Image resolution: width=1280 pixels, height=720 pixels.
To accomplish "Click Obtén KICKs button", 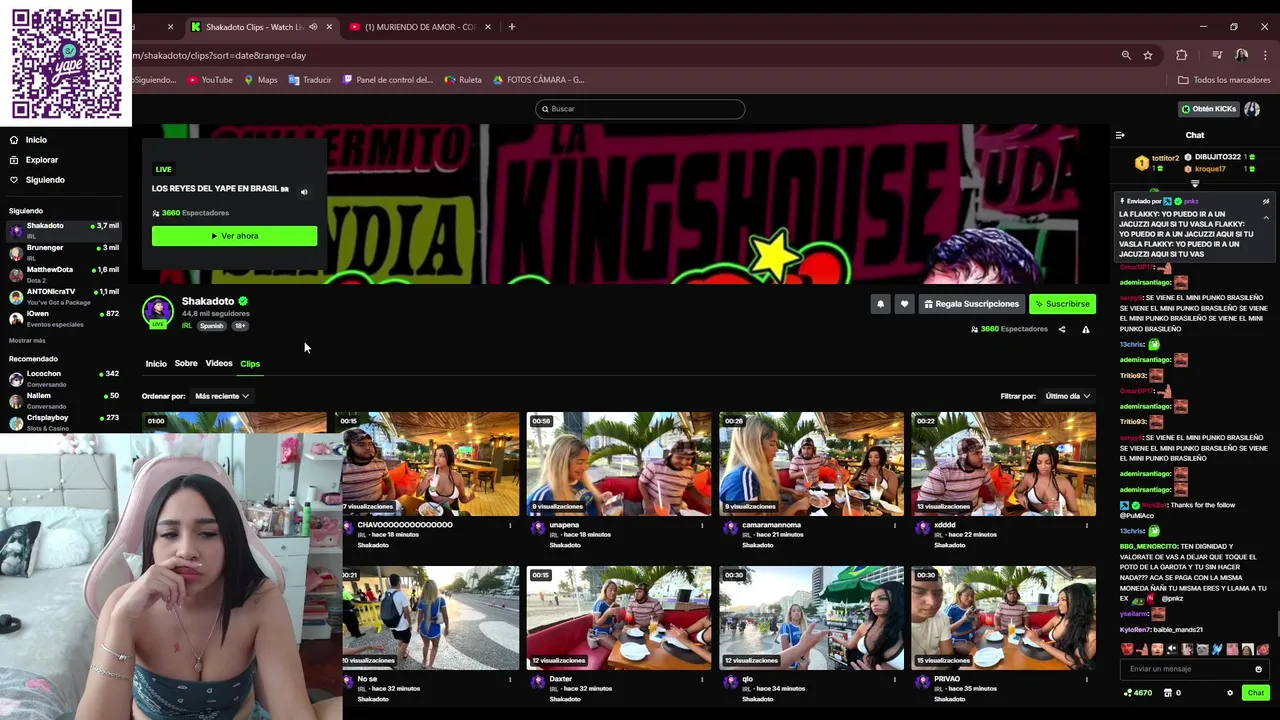I will click(x=1208, y=109).
